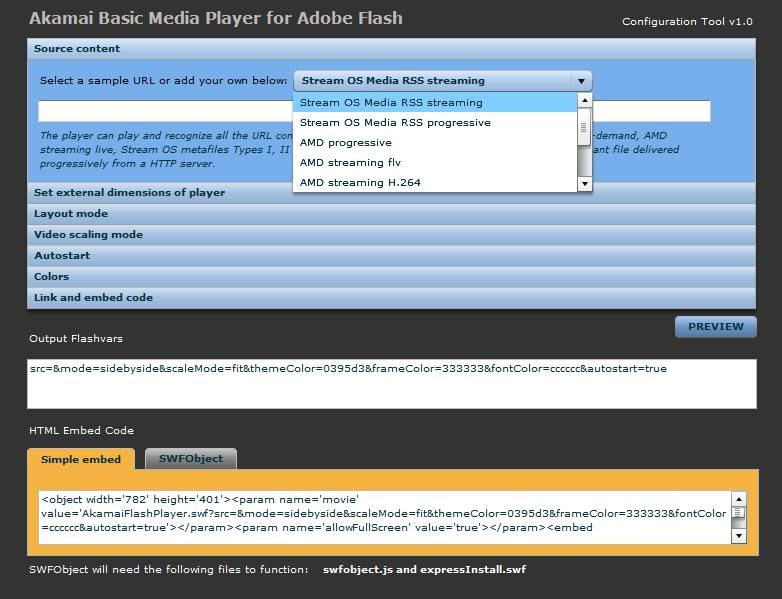The height and width of the screenshot is (599, 782).
Task: Expand the Colors section
Action: (x=52, y=276)
